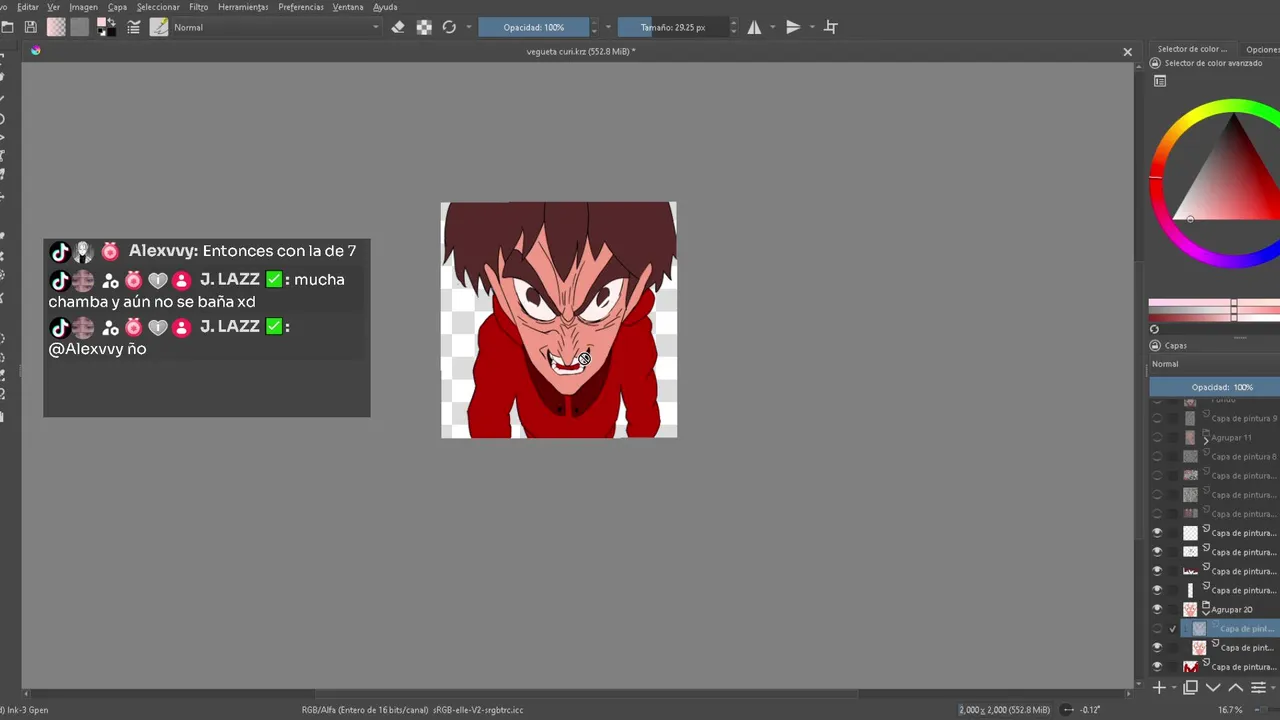Open the Capa menu
1280x720 pixels.
(x=117, y=7)
